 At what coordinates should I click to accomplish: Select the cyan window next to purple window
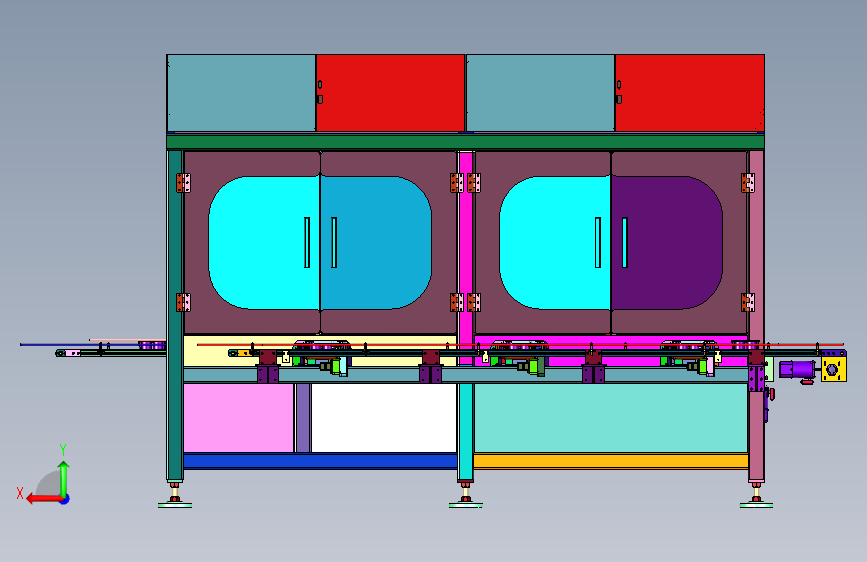[x=555, y=242]
